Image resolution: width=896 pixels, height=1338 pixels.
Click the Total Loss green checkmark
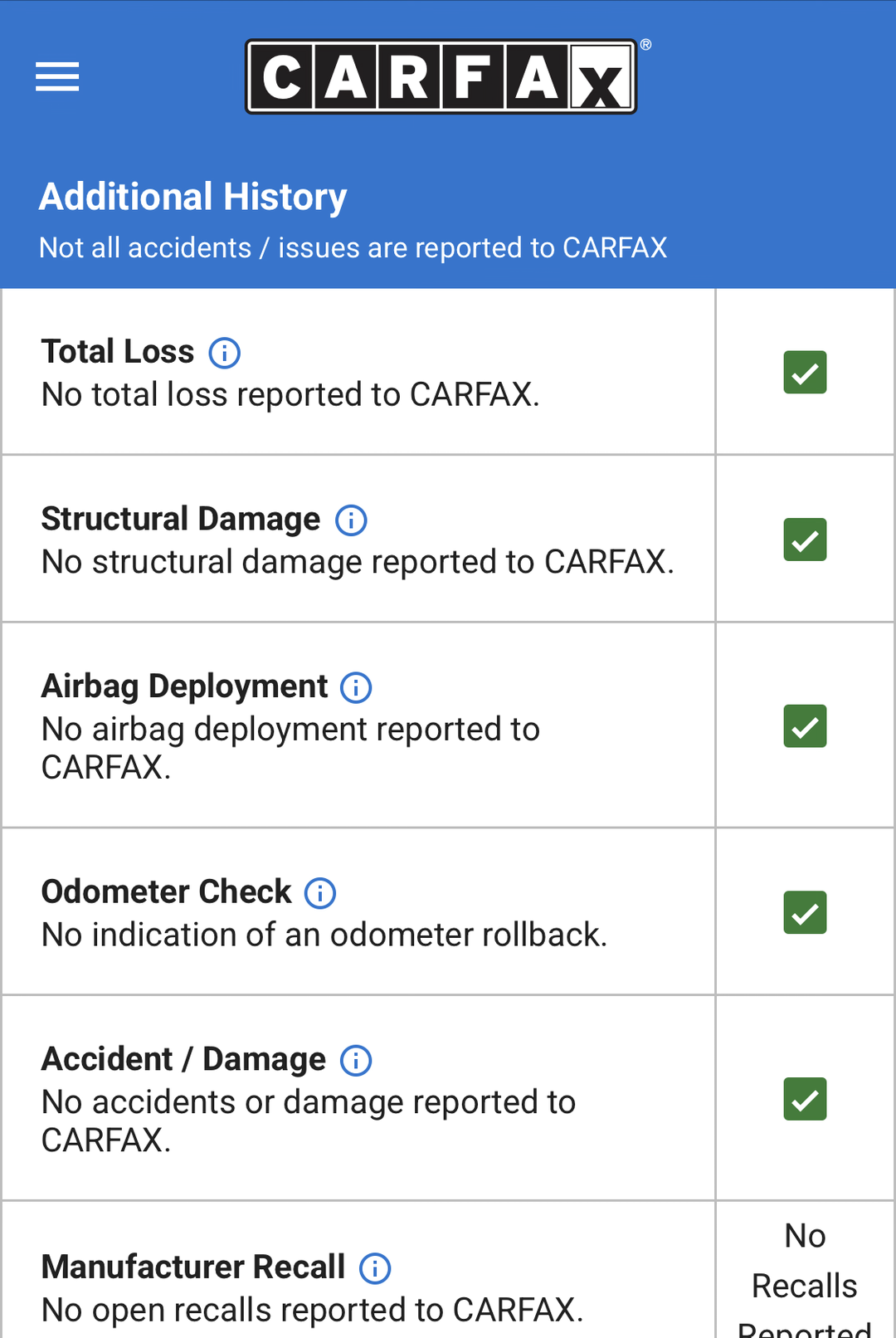click(805, 372)
